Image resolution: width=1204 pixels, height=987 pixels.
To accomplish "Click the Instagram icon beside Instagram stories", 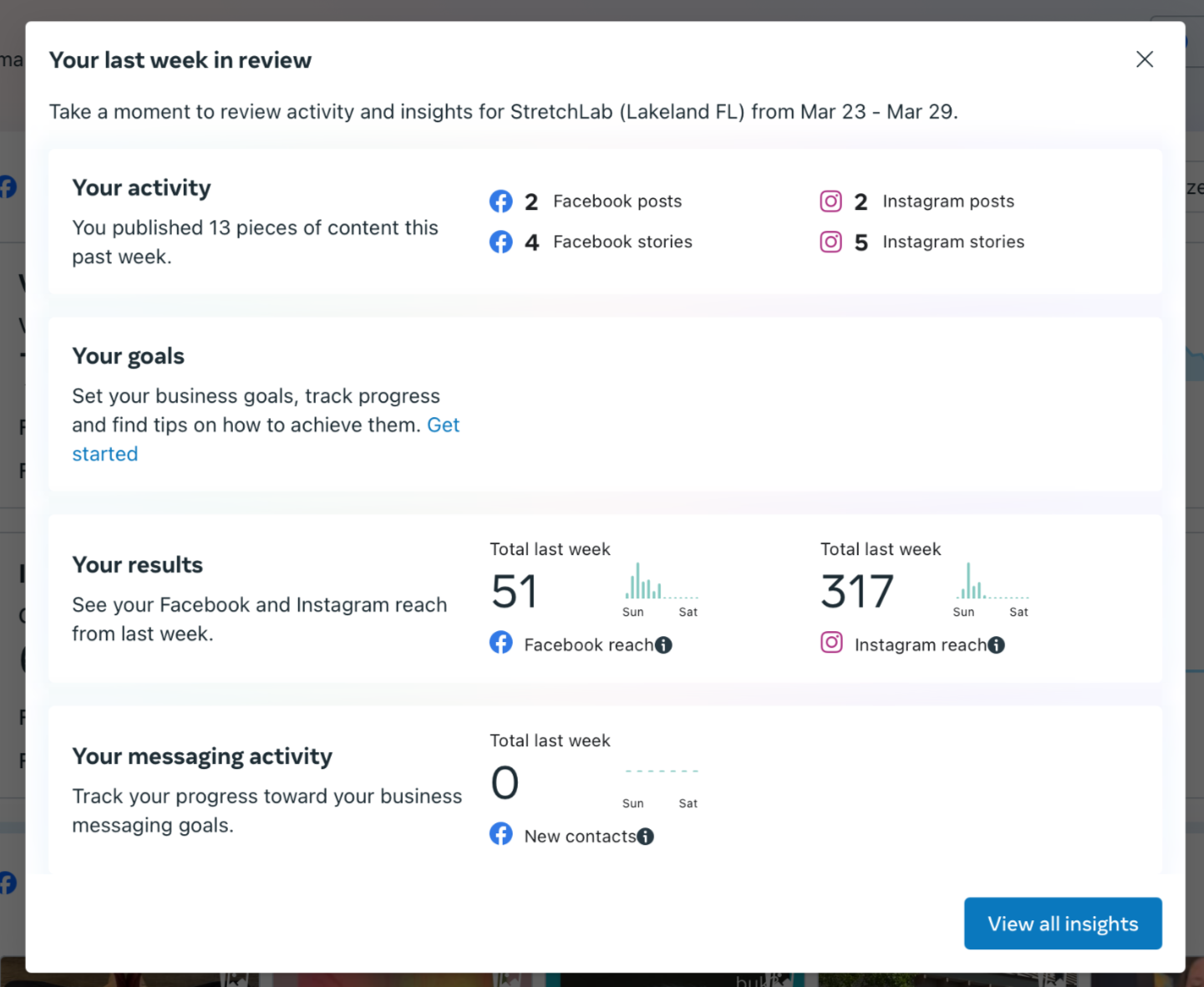I will tap(831, 242).
